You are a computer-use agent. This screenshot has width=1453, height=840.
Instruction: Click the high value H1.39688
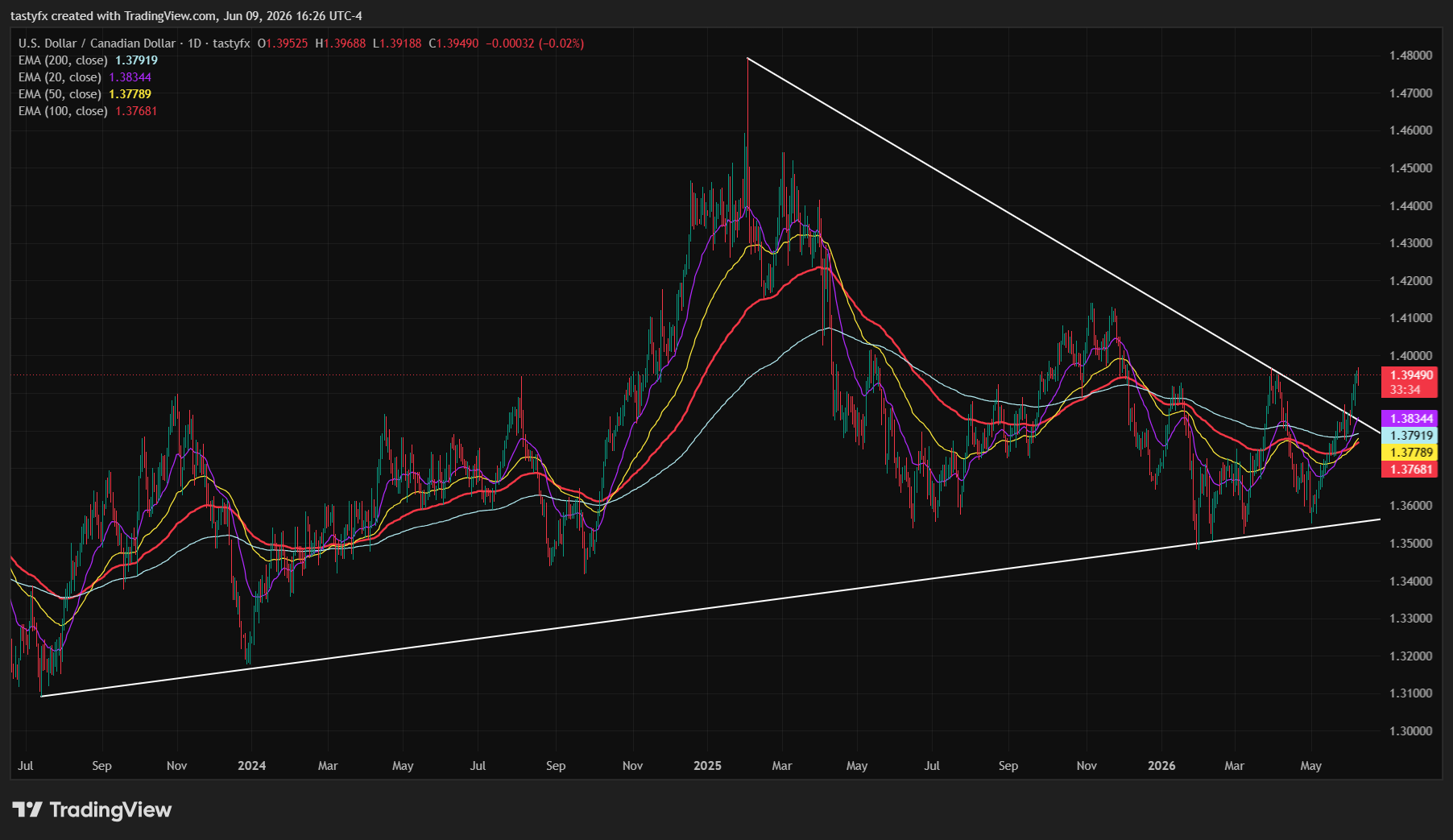pos(341,43)
